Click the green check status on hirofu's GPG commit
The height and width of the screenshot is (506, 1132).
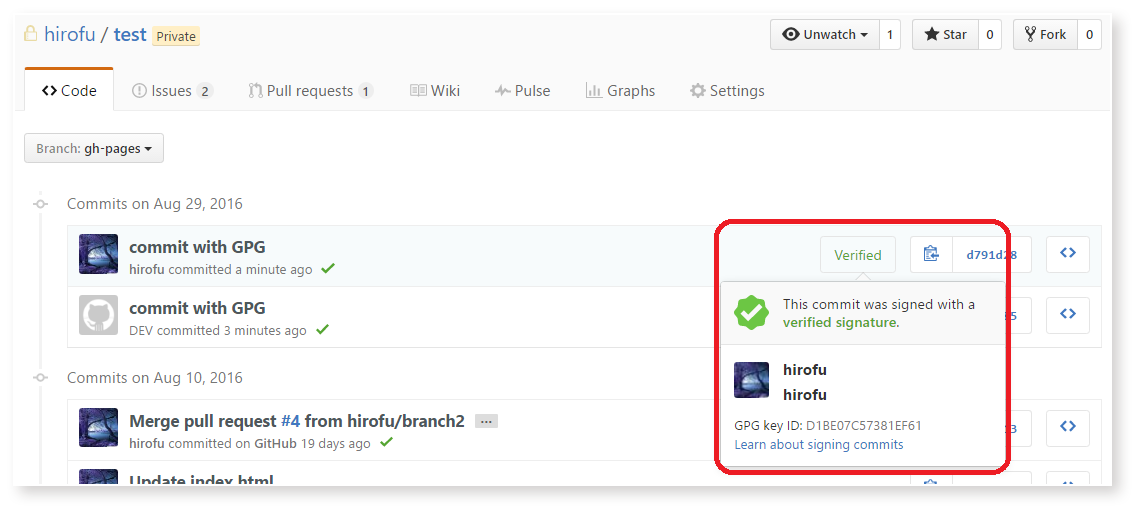[328, 269]
